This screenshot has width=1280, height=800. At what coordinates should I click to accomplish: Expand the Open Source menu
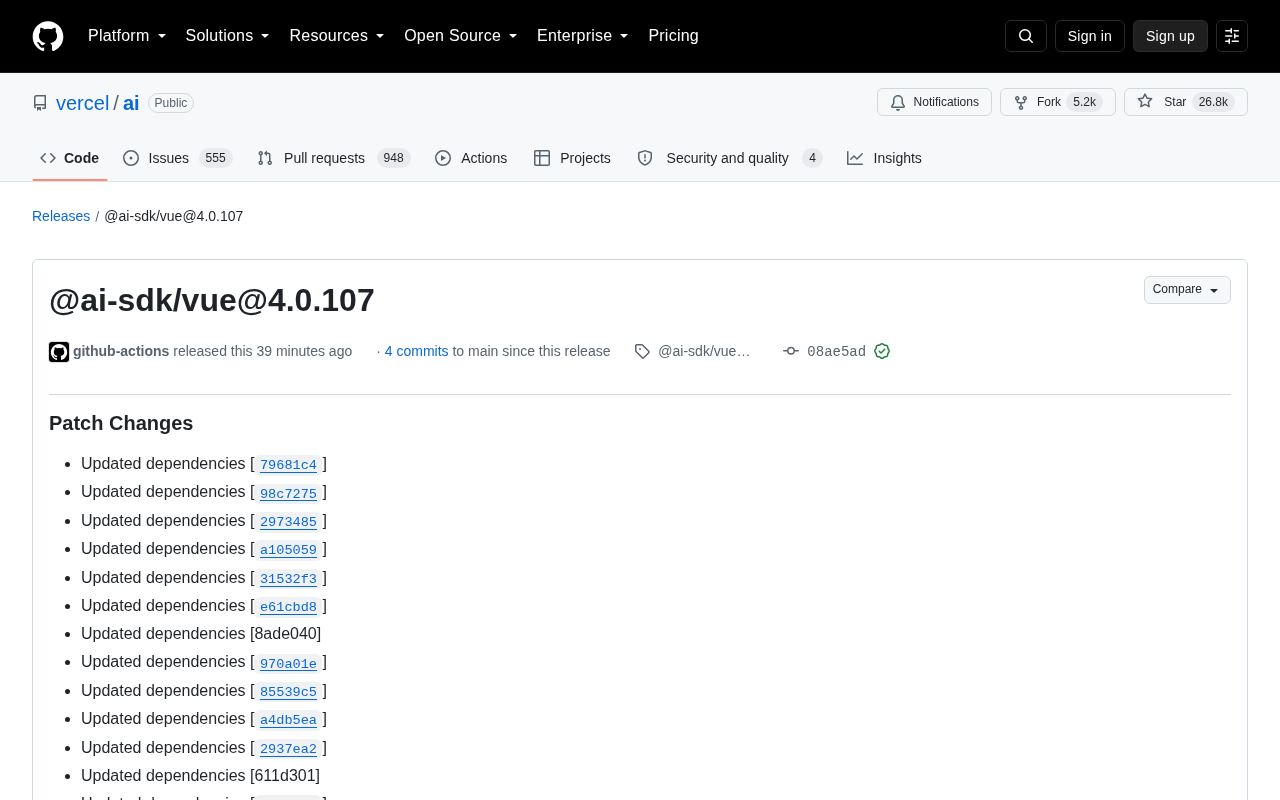461,36
